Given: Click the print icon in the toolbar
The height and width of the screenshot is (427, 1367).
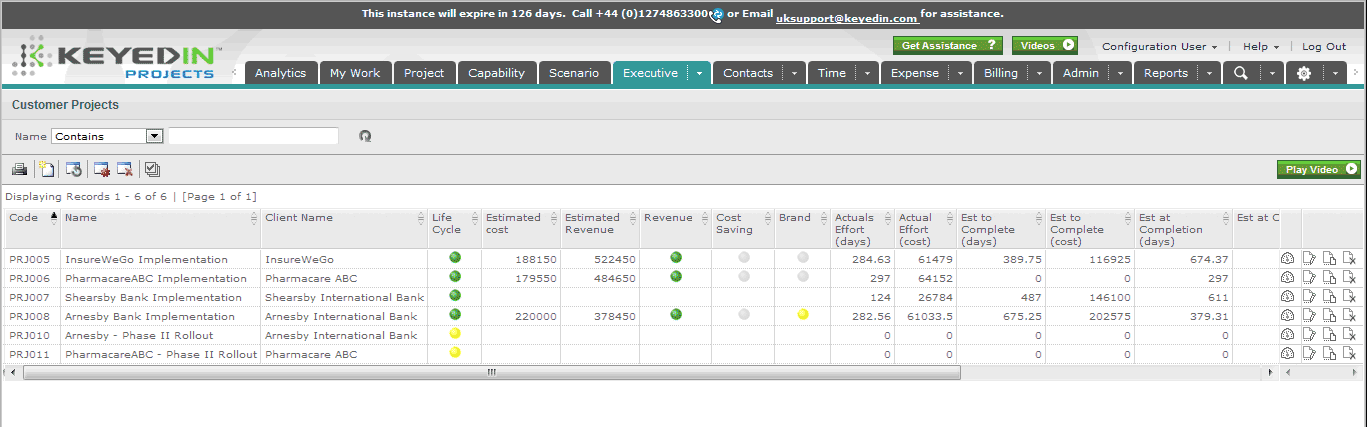Looking at the screenshot, I should [20, 170].
